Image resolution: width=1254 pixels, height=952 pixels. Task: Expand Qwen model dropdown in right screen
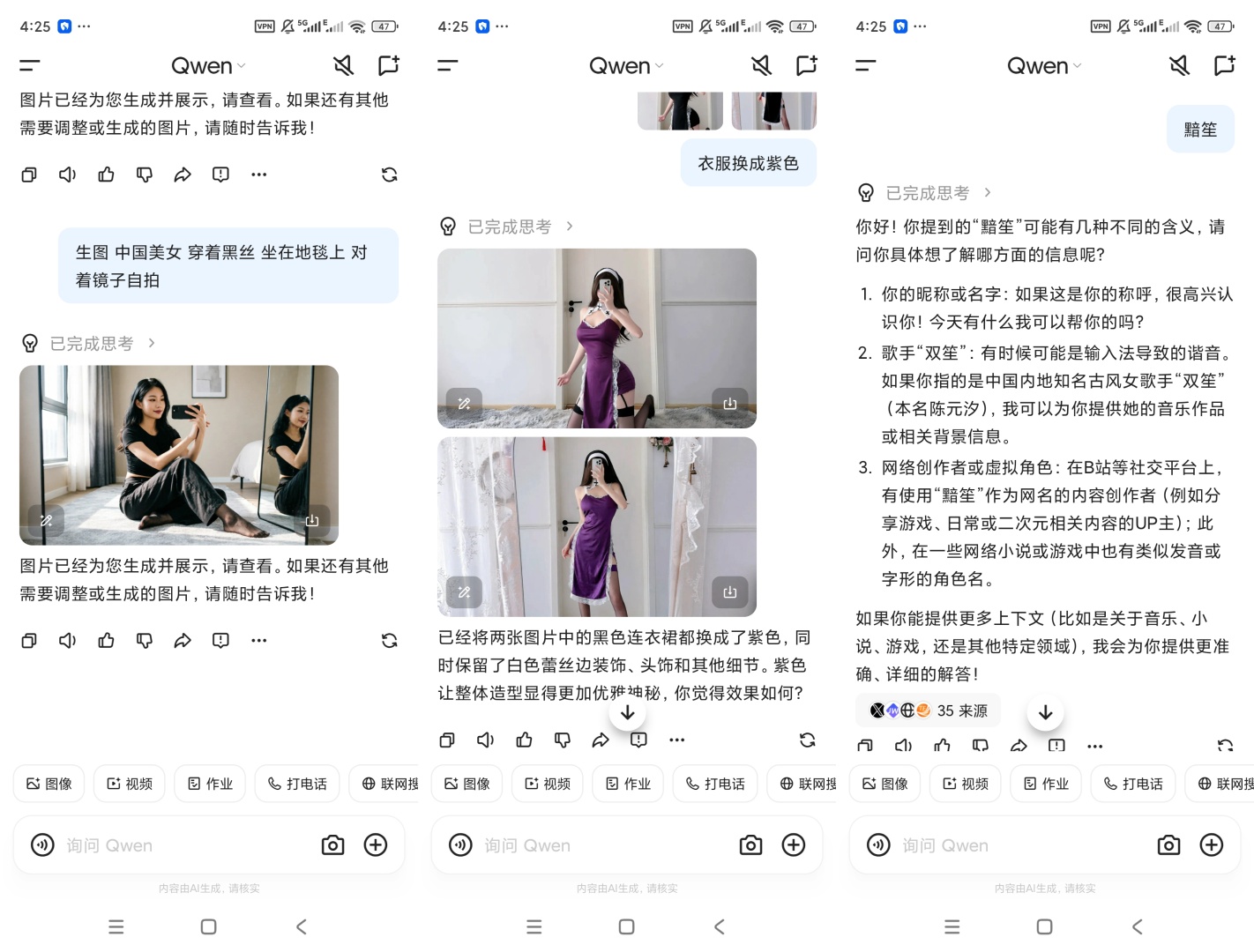(1044, 66)
